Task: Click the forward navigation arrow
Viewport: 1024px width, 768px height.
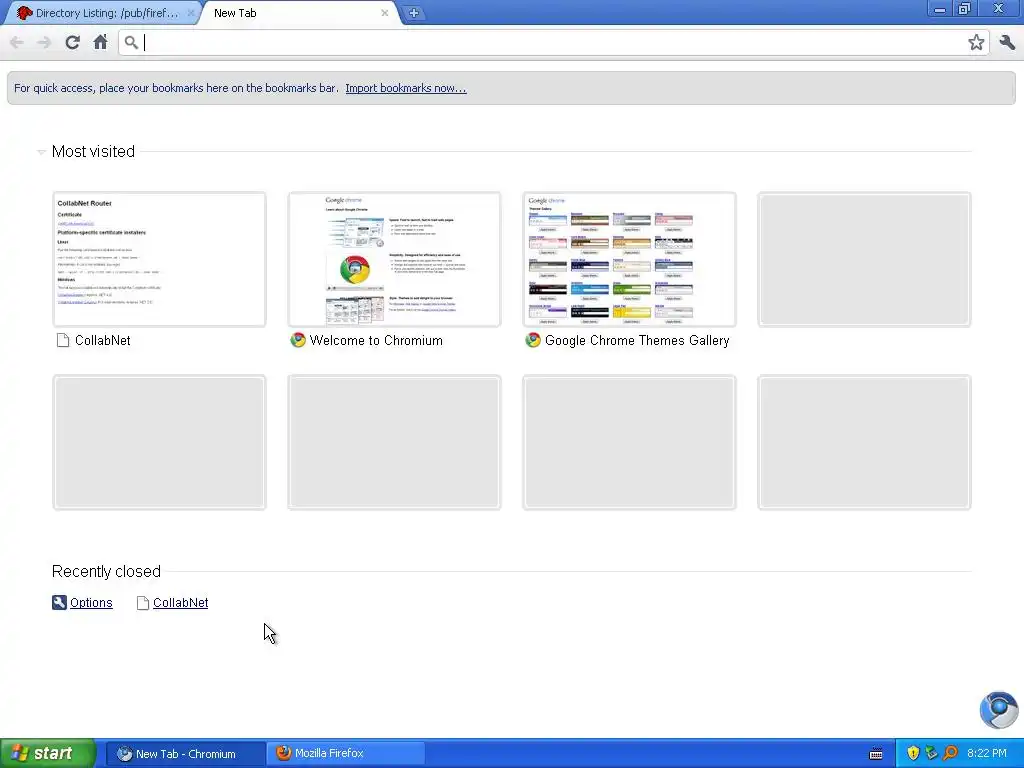Action: point(44,42)
